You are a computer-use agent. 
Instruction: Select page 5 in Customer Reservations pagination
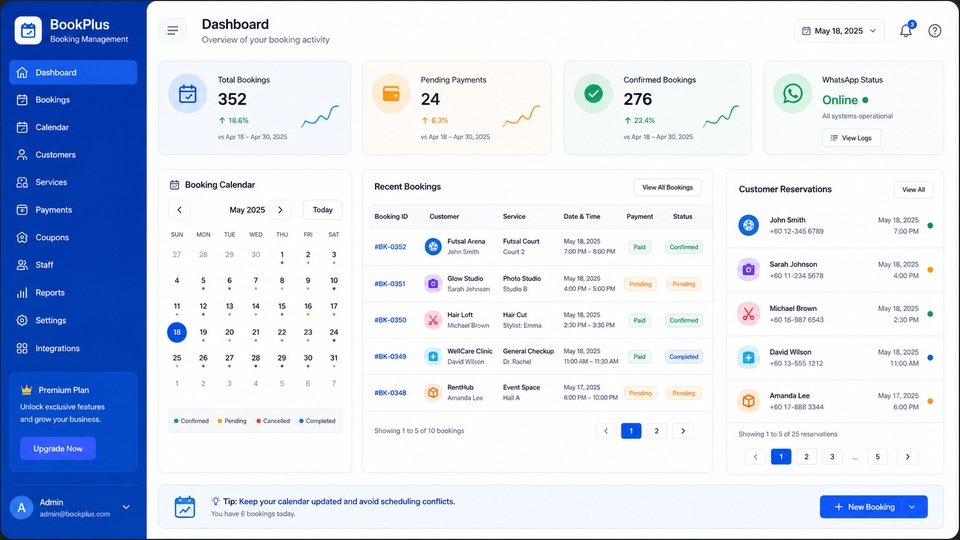877,457
